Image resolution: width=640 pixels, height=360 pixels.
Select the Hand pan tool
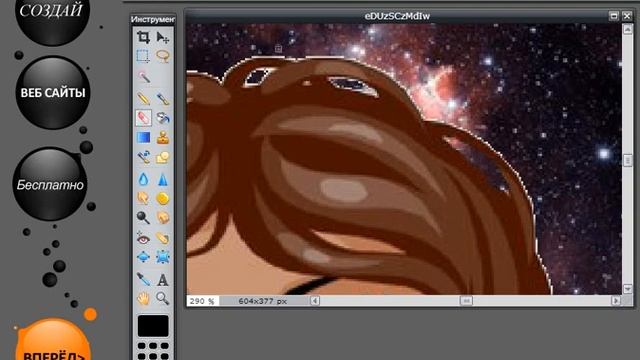pyautogui.click(x=143, y=299)
